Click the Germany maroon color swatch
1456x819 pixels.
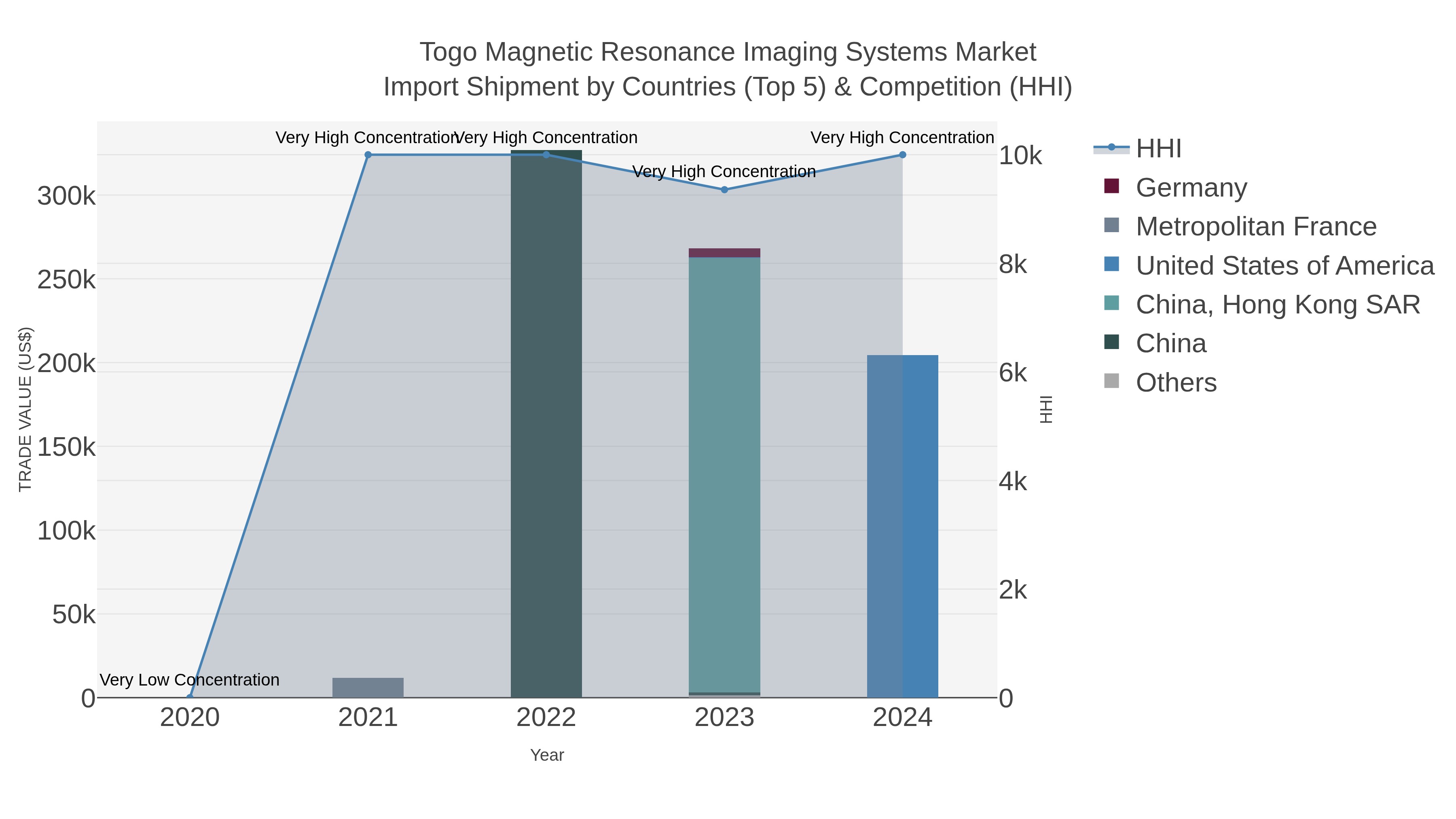tap(1111, 186)
